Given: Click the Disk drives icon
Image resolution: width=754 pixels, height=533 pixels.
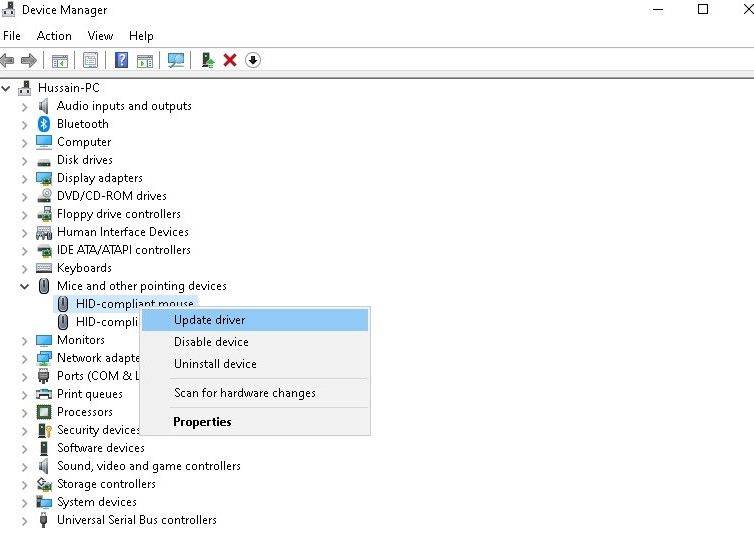Looking at the screenshot, I should pyautogui.click(x=44, y=162).
